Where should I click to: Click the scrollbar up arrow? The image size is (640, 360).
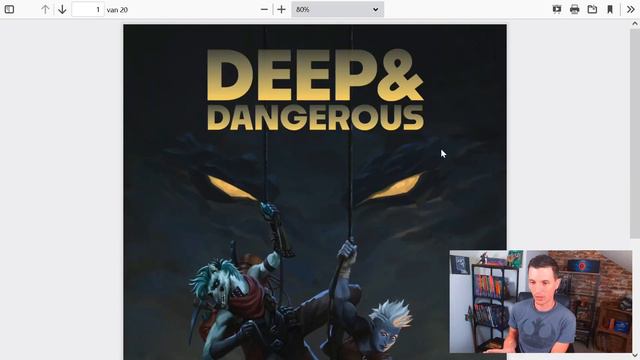(x=635, y=24)
